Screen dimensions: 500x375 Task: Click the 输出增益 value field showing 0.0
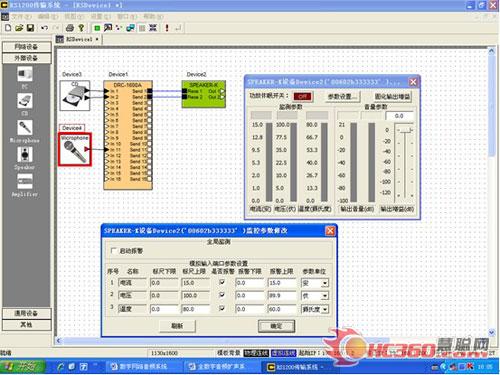click(400, 116)
